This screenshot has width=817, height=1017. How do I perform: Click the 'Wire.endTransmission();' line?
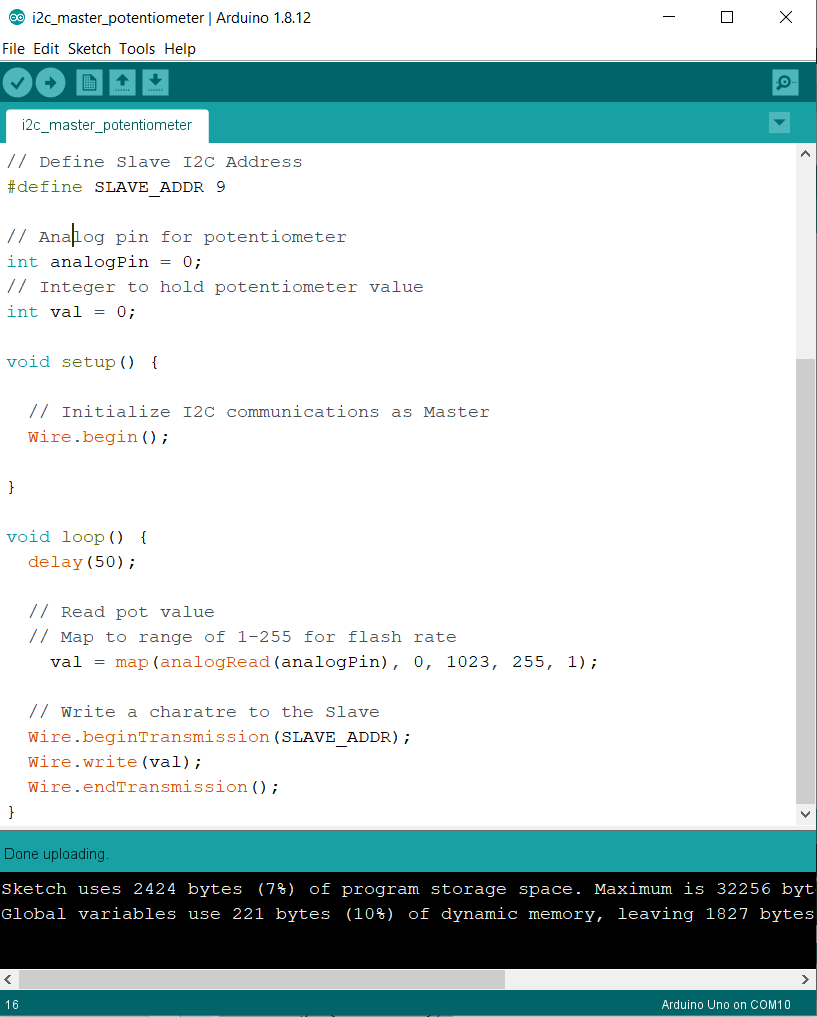pos(153,787)
